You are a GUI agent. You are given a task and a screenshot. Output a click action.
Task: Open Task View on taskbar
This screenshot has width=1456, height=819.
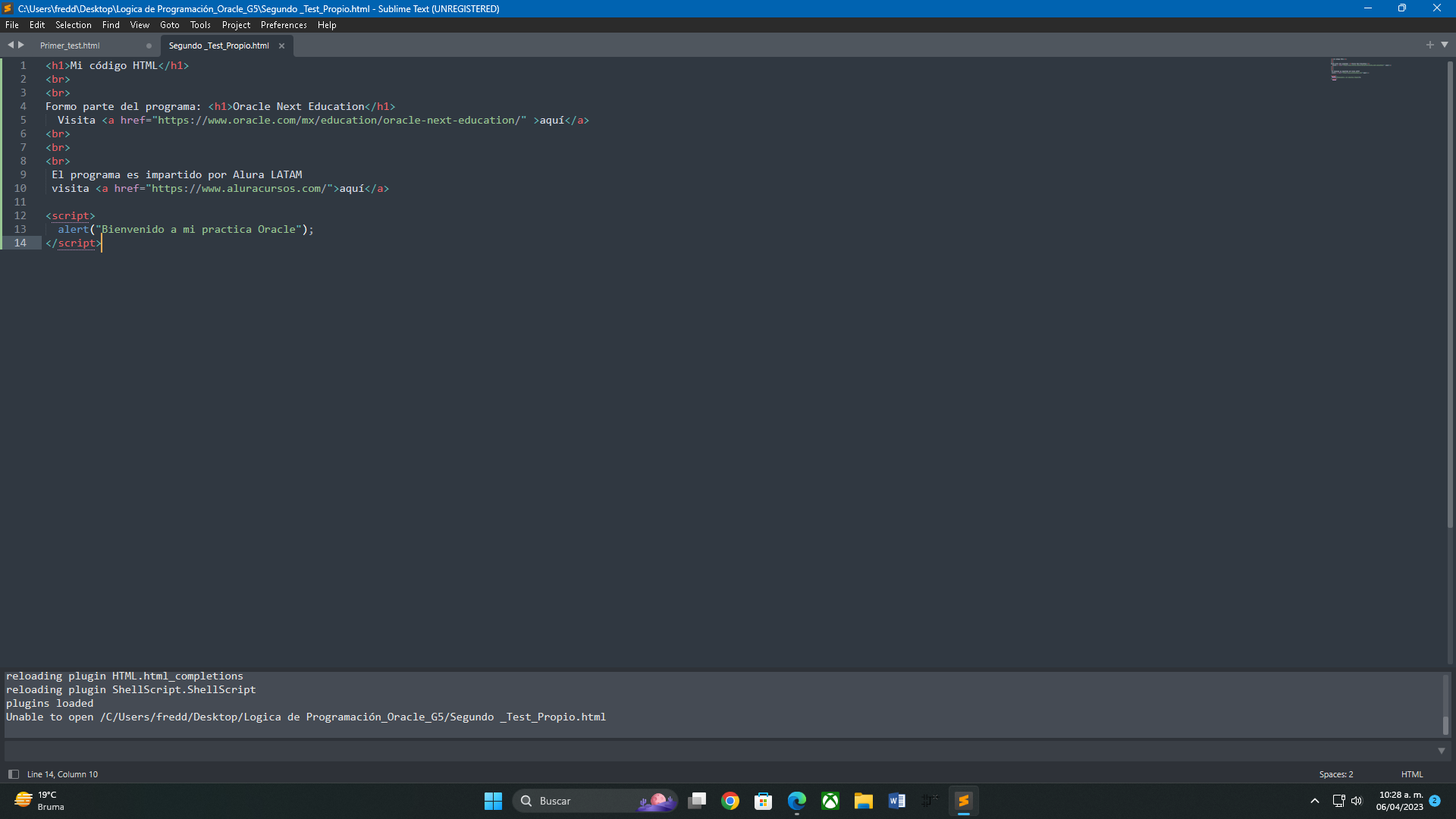point(697,801)
